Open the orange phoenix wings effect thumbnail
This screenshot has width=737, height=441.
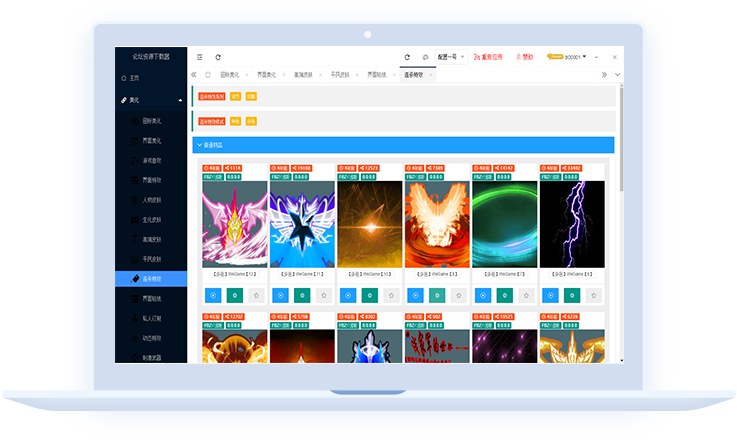click(x=437, y=223)
